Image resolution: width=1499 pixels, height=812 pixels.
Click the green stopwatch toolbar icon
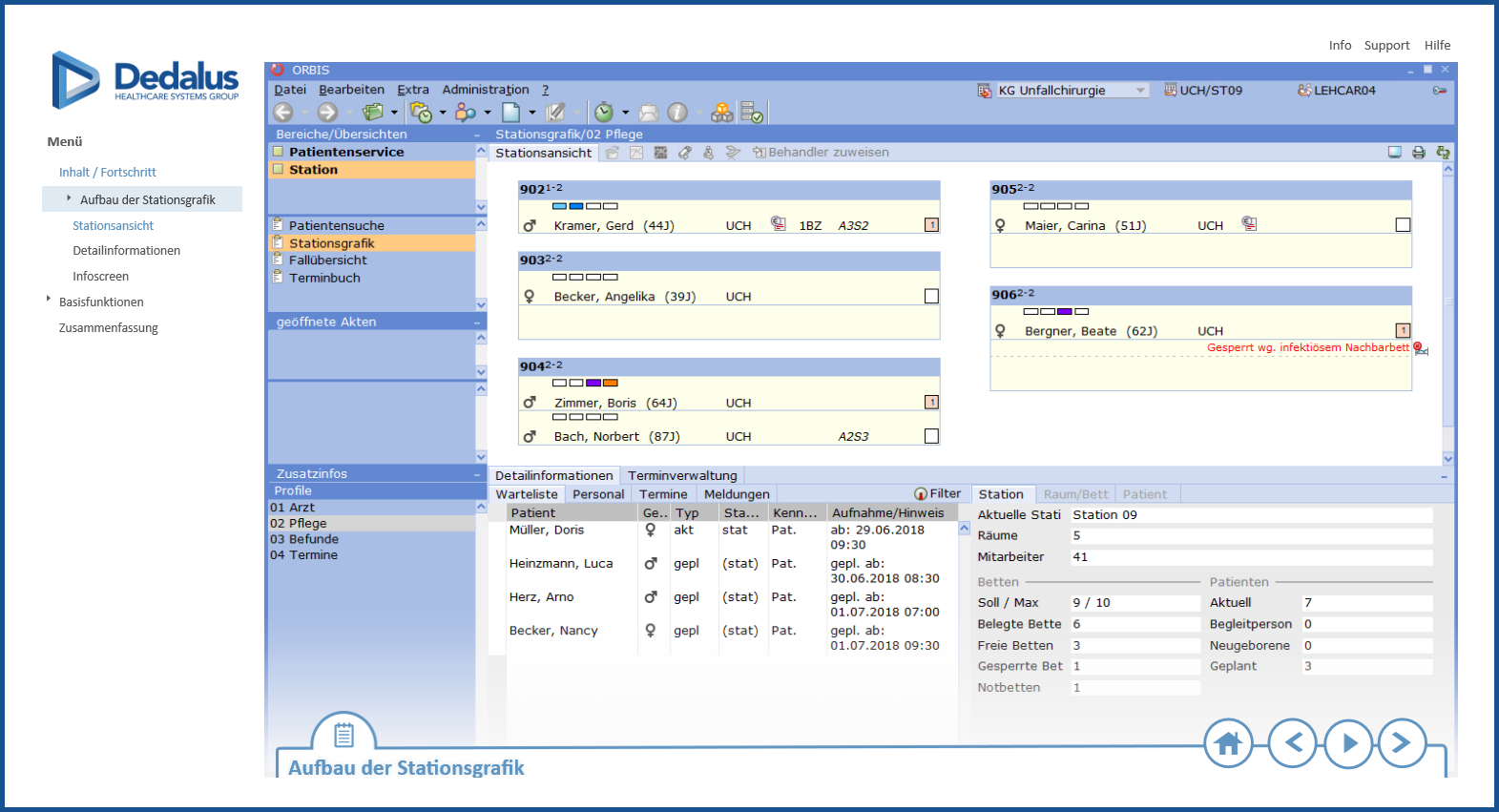604,113
